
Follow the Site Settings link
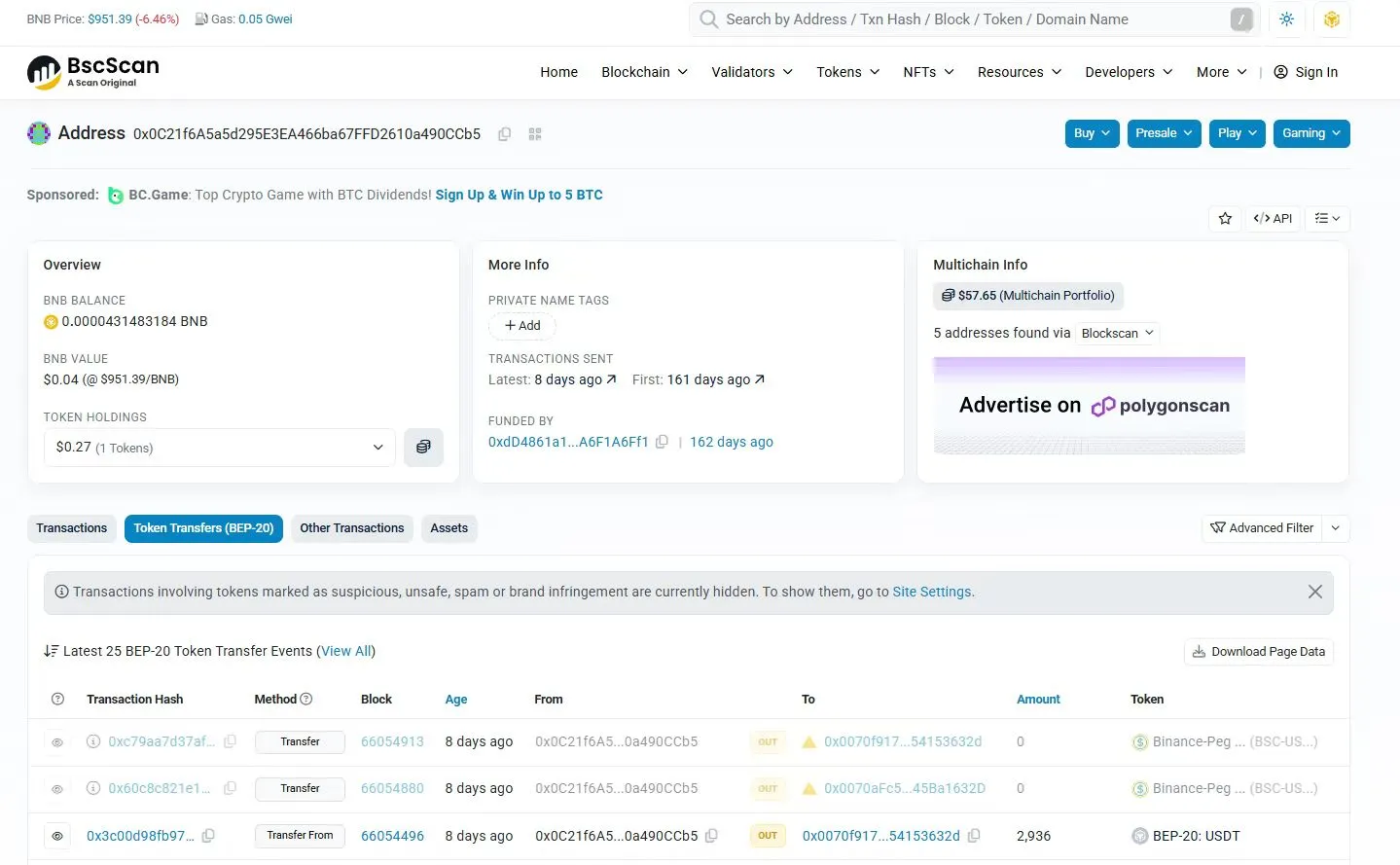coord(932,592)
